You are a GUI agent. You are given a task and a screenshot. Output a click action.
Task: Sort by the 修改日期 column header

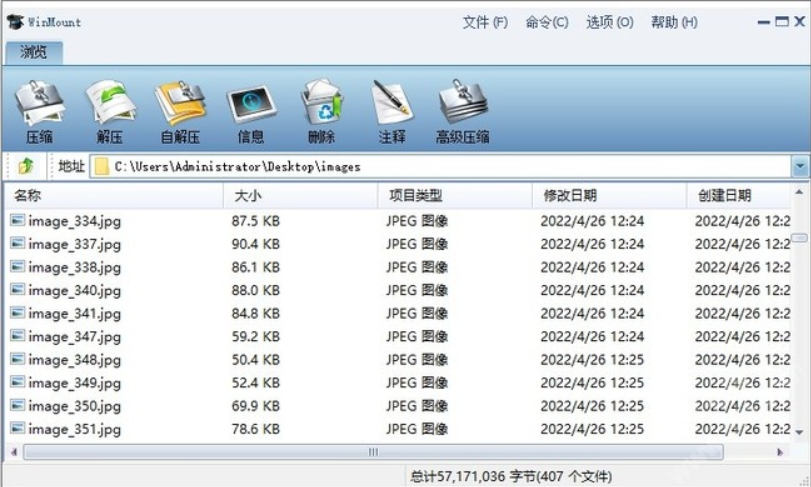[609, 195]
